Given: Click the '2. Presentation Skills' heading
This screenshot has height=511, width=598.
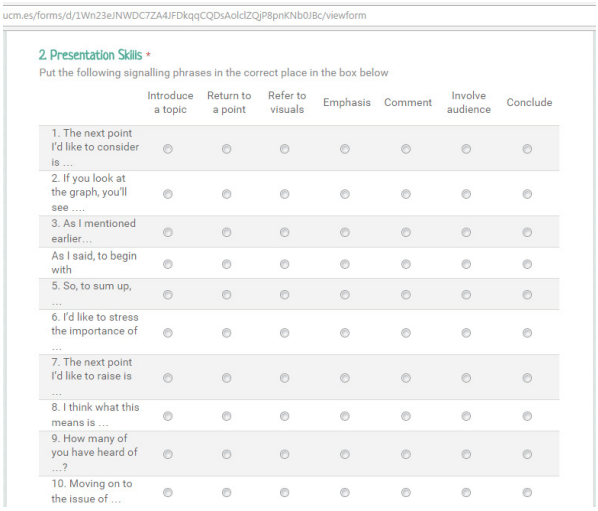Looking at the screenshot, I should 90,55.
